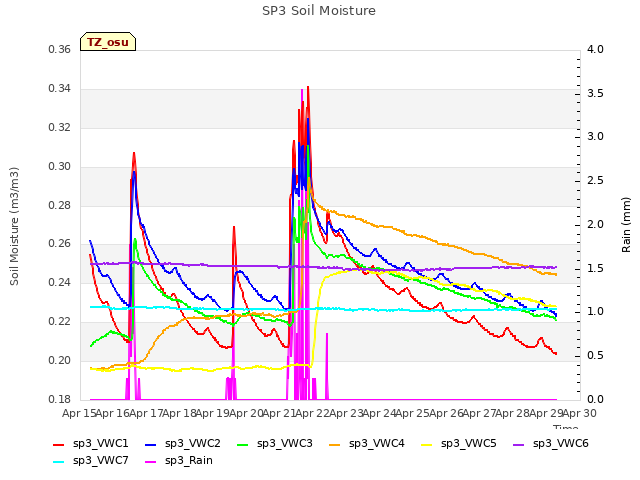
Task: Click the 0.24 left axis tick label
Action: pos(59,282)
